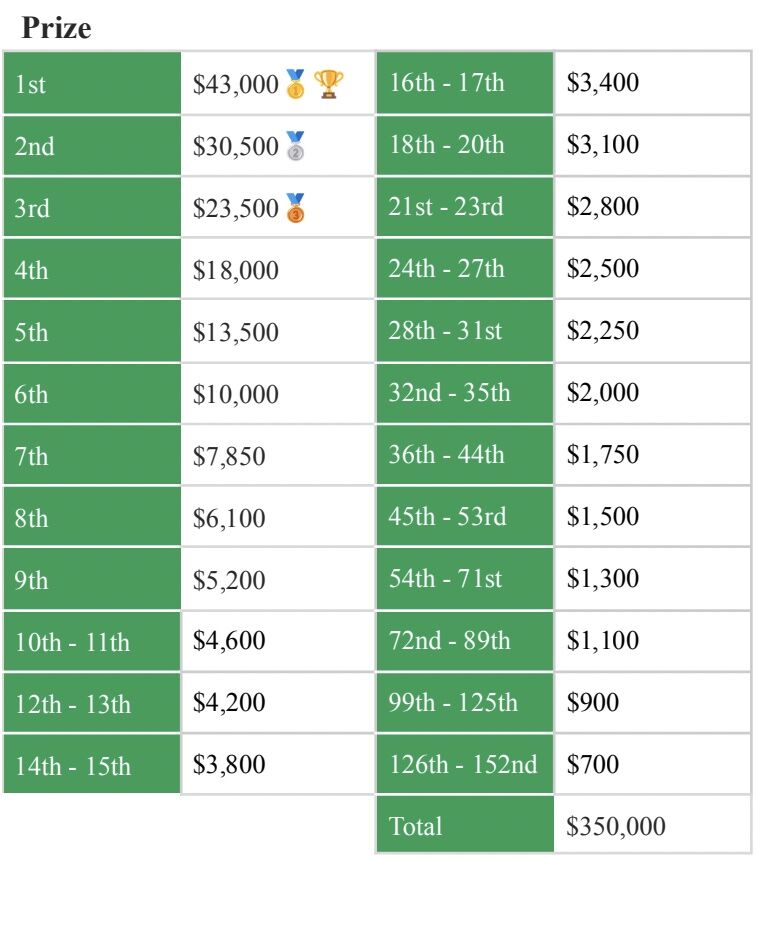Click the trophy emoji beside $43,000
758x952 pixels.
pyautogui.click(x=329, y=84)
